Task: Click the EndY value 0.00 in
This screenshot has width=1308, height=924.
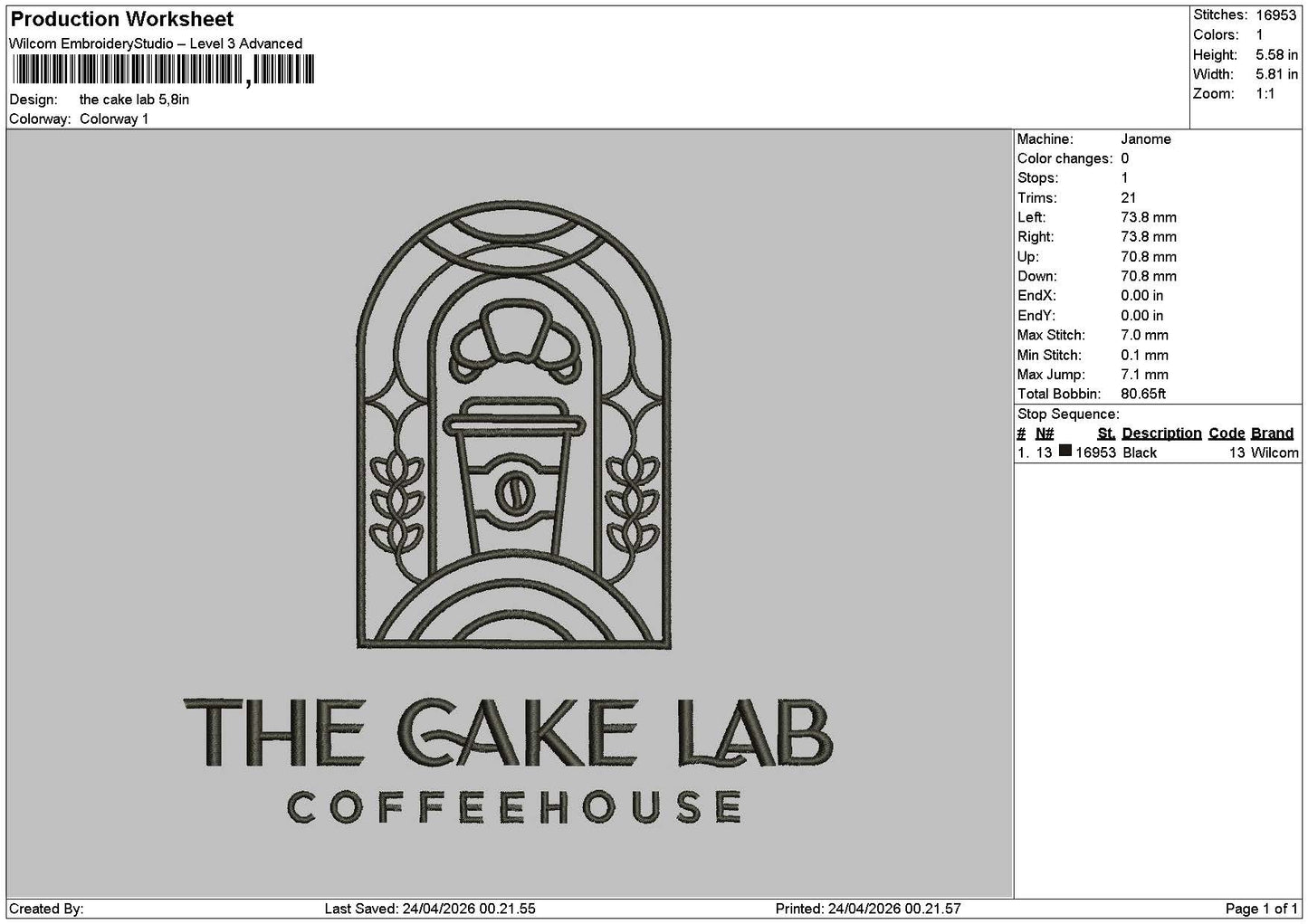Action: [1142, 316]
